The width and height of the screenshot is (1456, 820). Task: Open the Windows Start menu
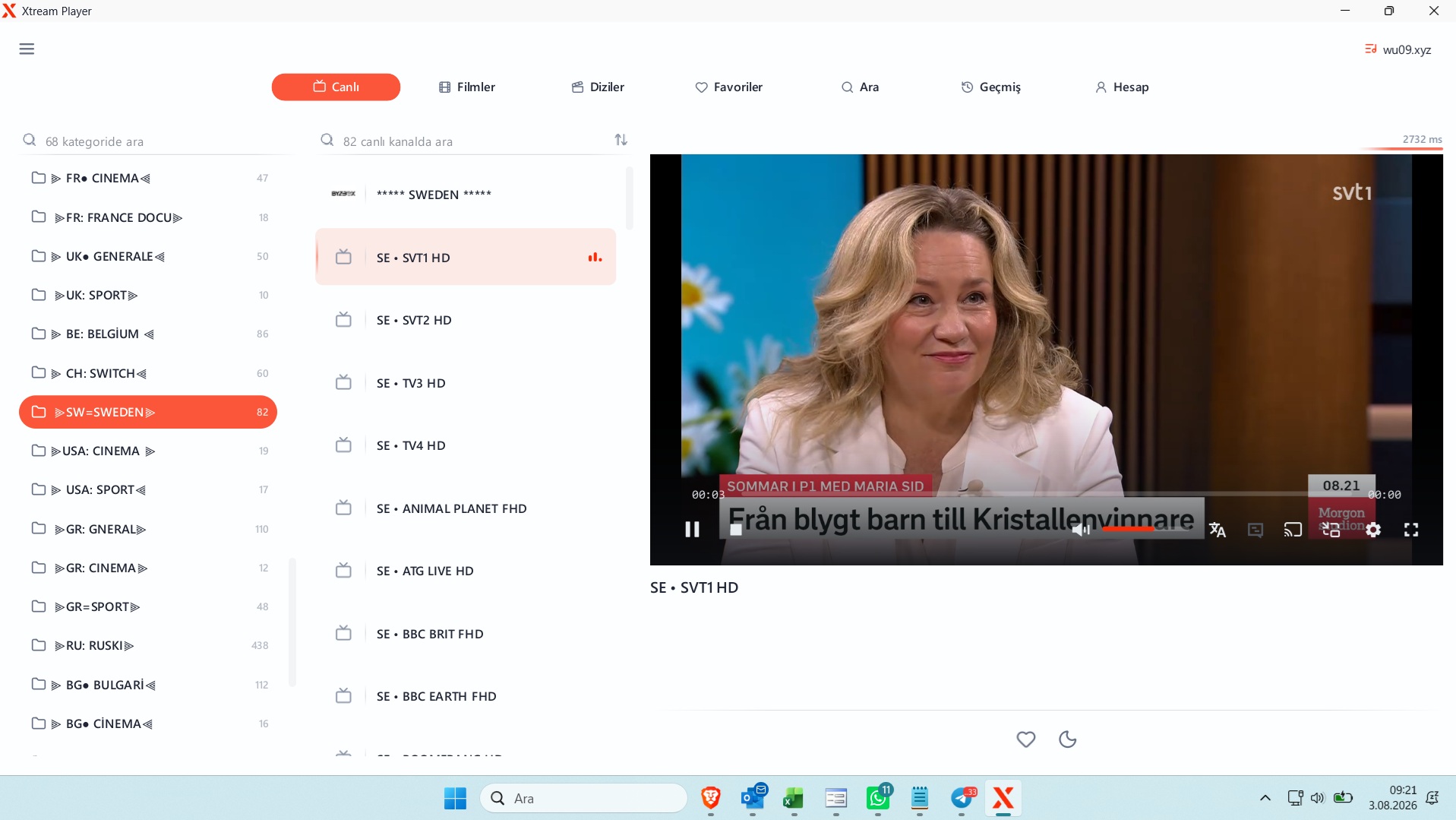pyautogui.click(x=455, y=798)
